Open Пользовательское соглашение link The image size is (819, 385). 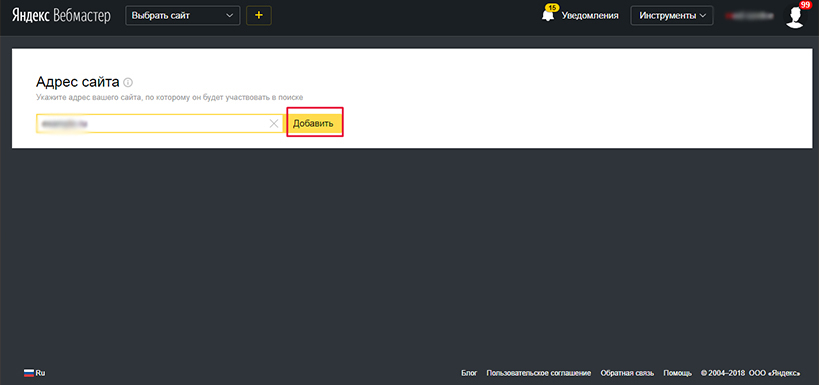(539, 373)
